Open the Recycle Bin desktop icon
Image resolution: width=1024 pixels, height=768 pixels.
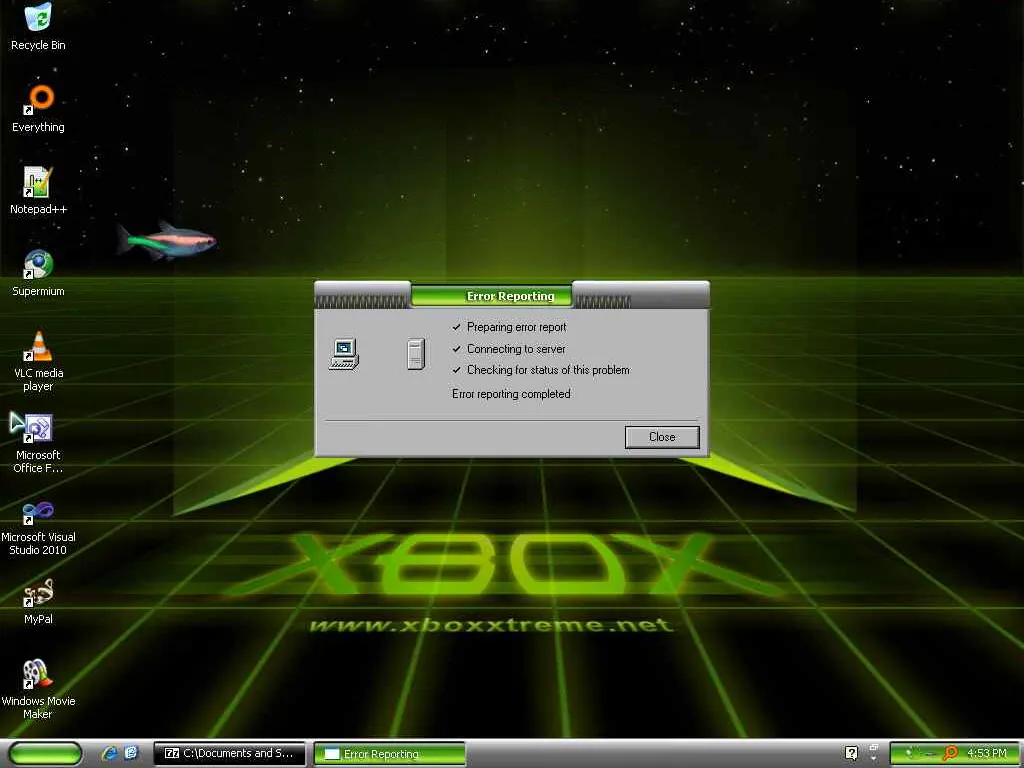pyautogui.click(x=38, y=27)
